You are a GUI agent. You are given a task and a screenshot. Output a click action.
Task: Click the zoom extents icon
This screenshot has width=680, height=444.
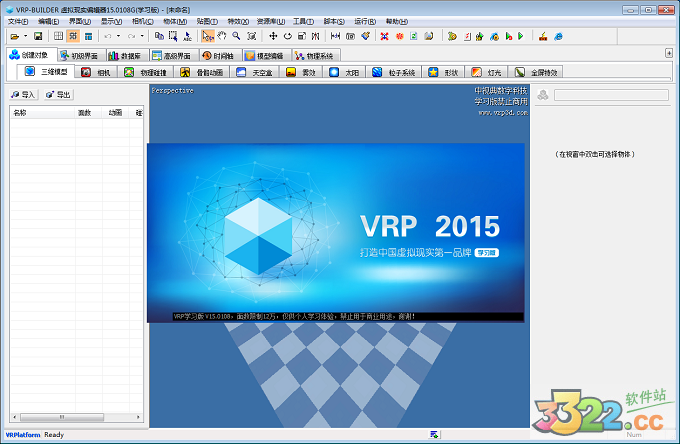pyautogui.click(x=252, y=36)
